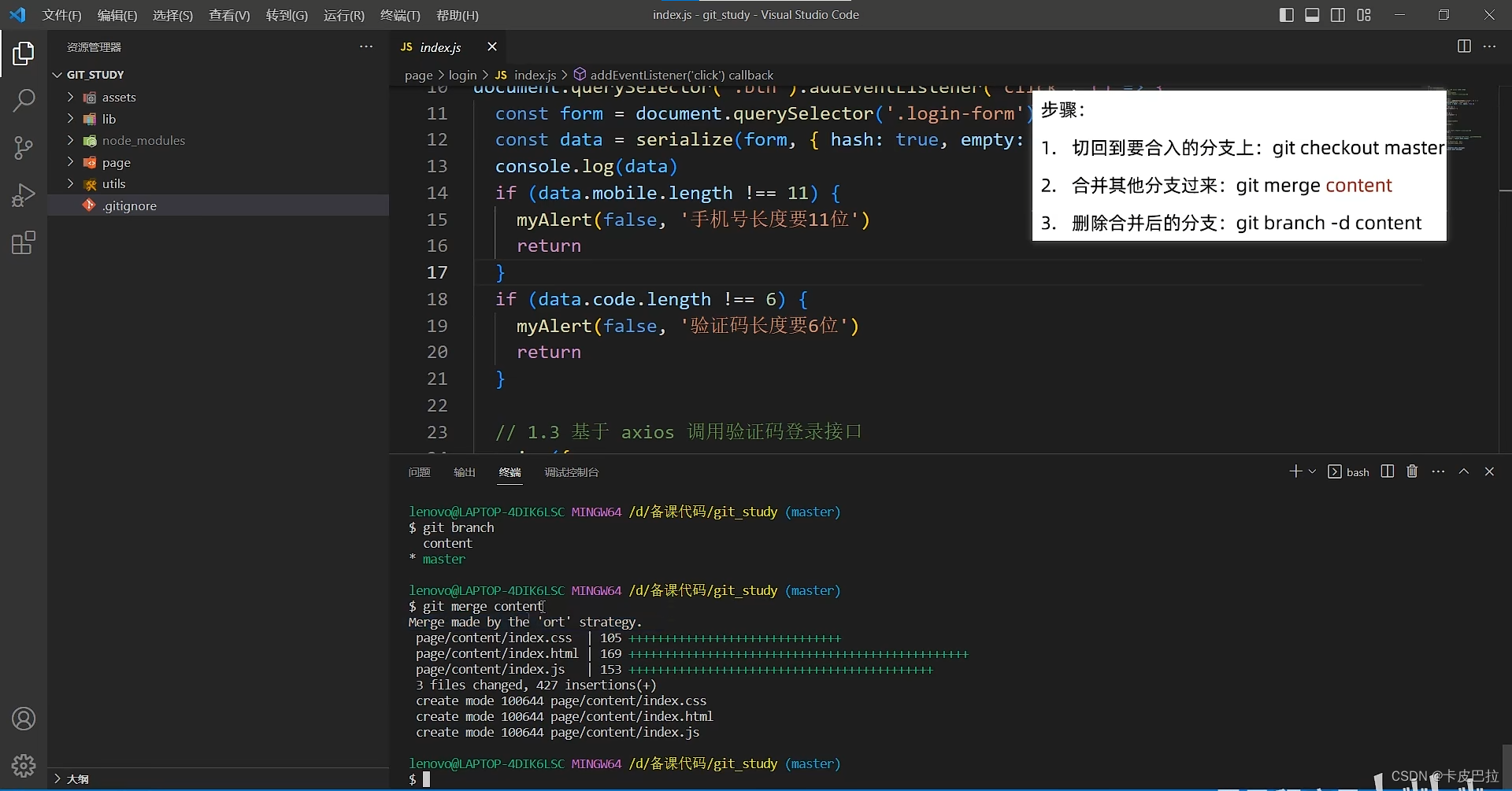Toggle secondary side bar visibility
Viewport: 1512px width, 791px height.
pyautogui.click(x=1338, y=15)
